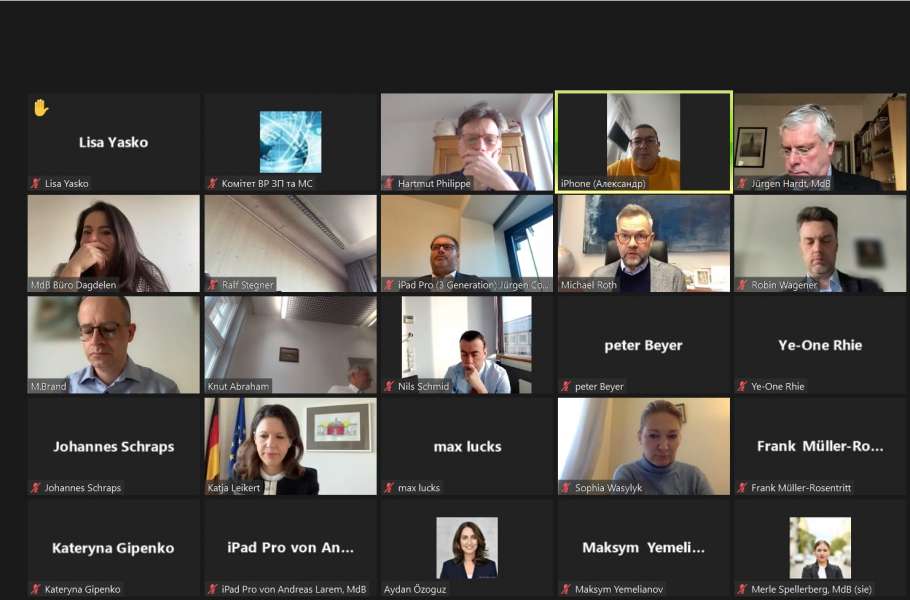The image size is (910, 600).
Task: Click muted microphone icon beside Lisa Yasko
Action: [36, 183]
